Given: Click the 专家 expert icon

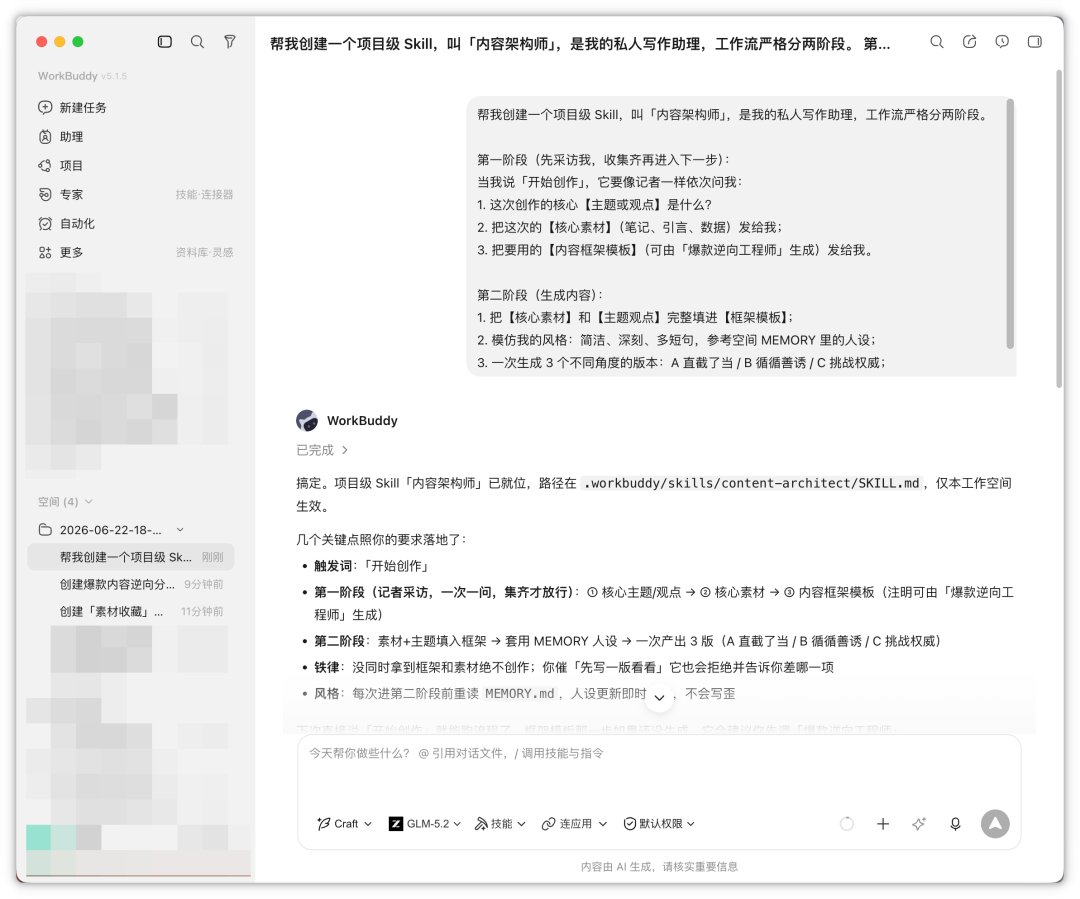Looking at the screenshot, I should (45, 194).
